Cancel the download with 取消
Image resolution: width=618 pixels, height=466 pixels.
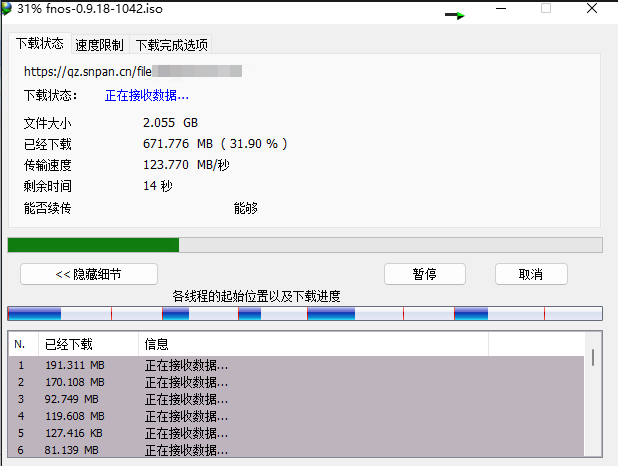pyautogui.click(x=531, y=274)
